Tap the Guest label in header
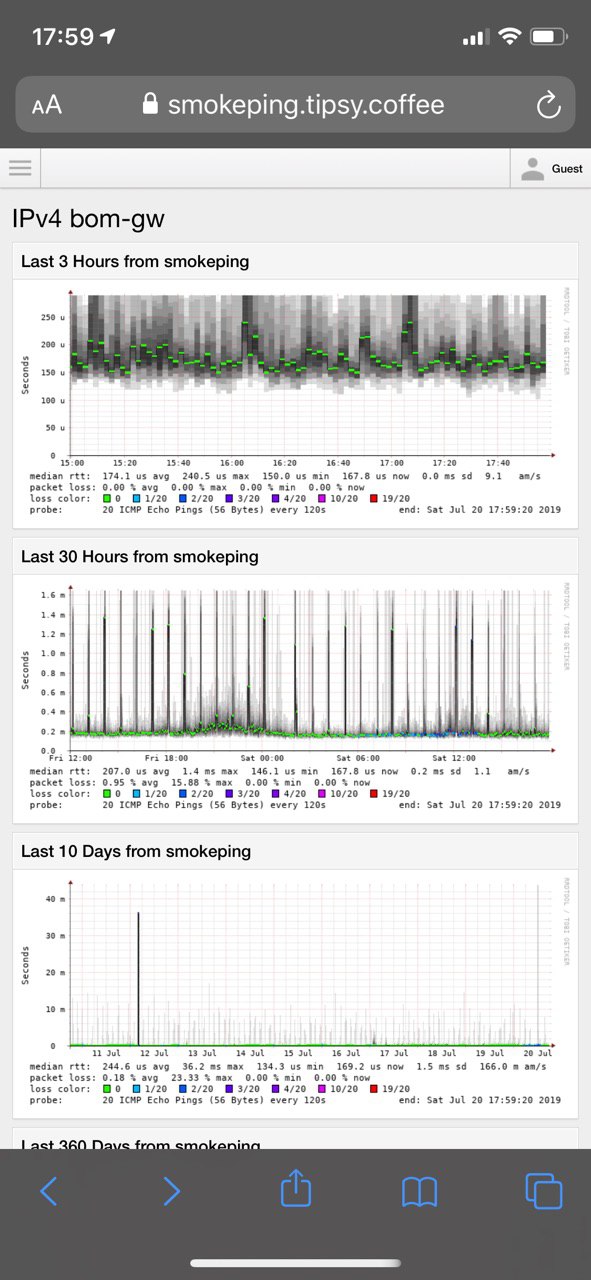The height and width of the screenshot is (1280, 591). point(567,169)
